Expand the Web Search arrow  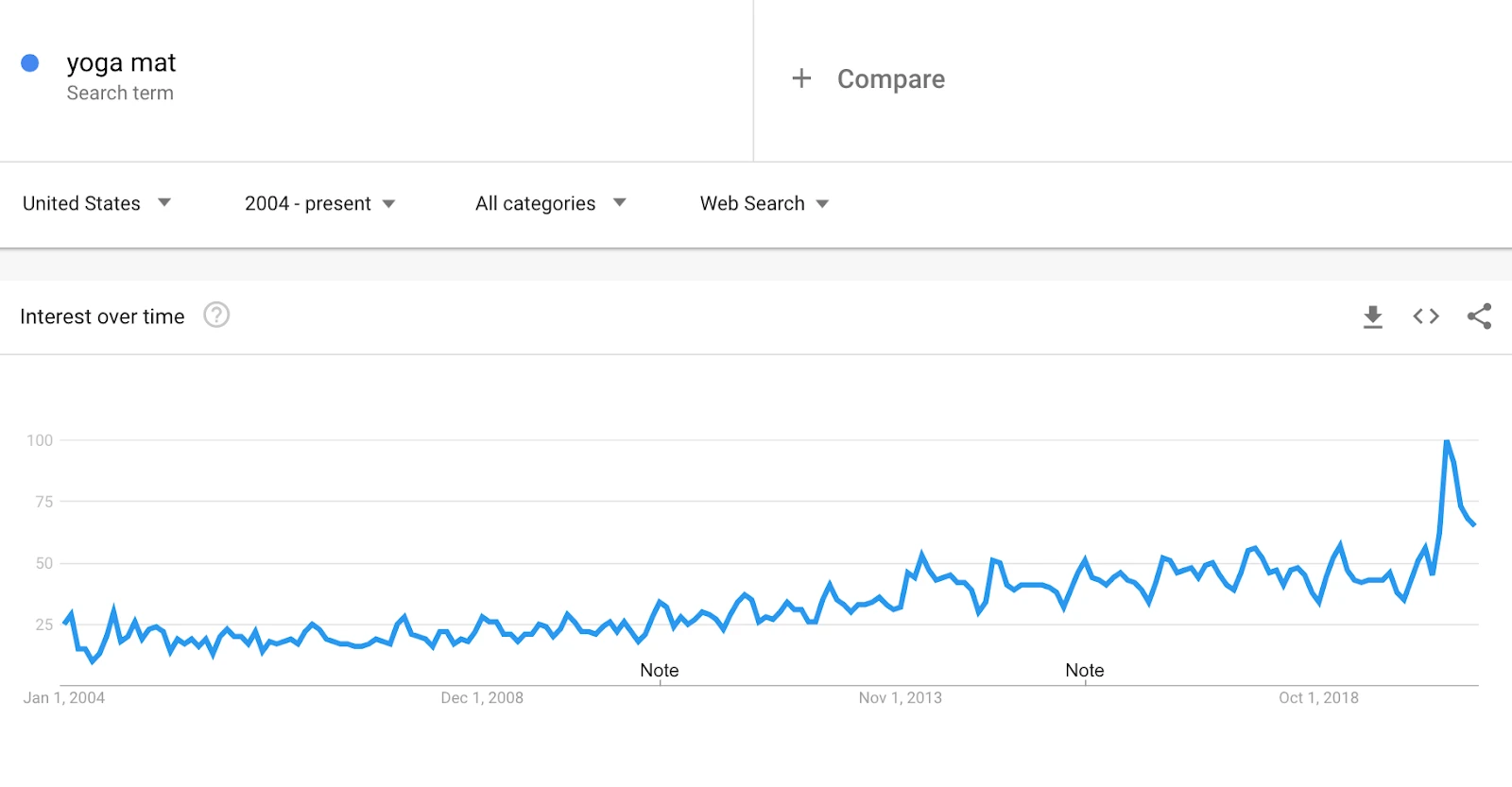[822, 204]
